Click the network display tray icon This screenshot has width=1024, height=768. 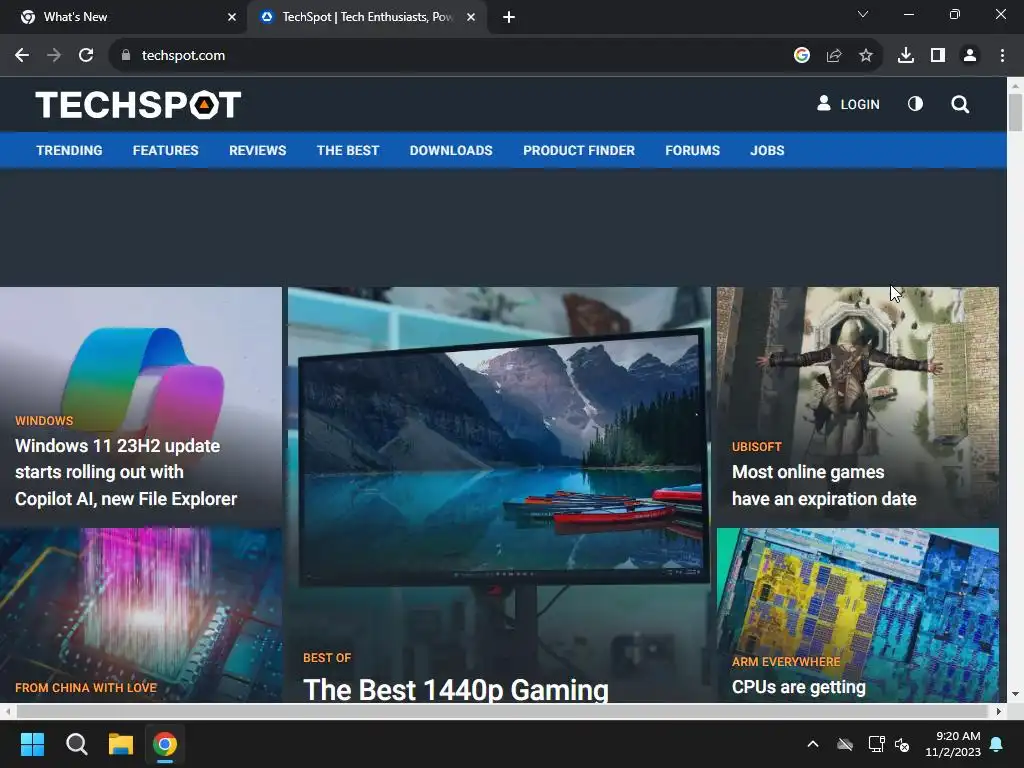876,744
